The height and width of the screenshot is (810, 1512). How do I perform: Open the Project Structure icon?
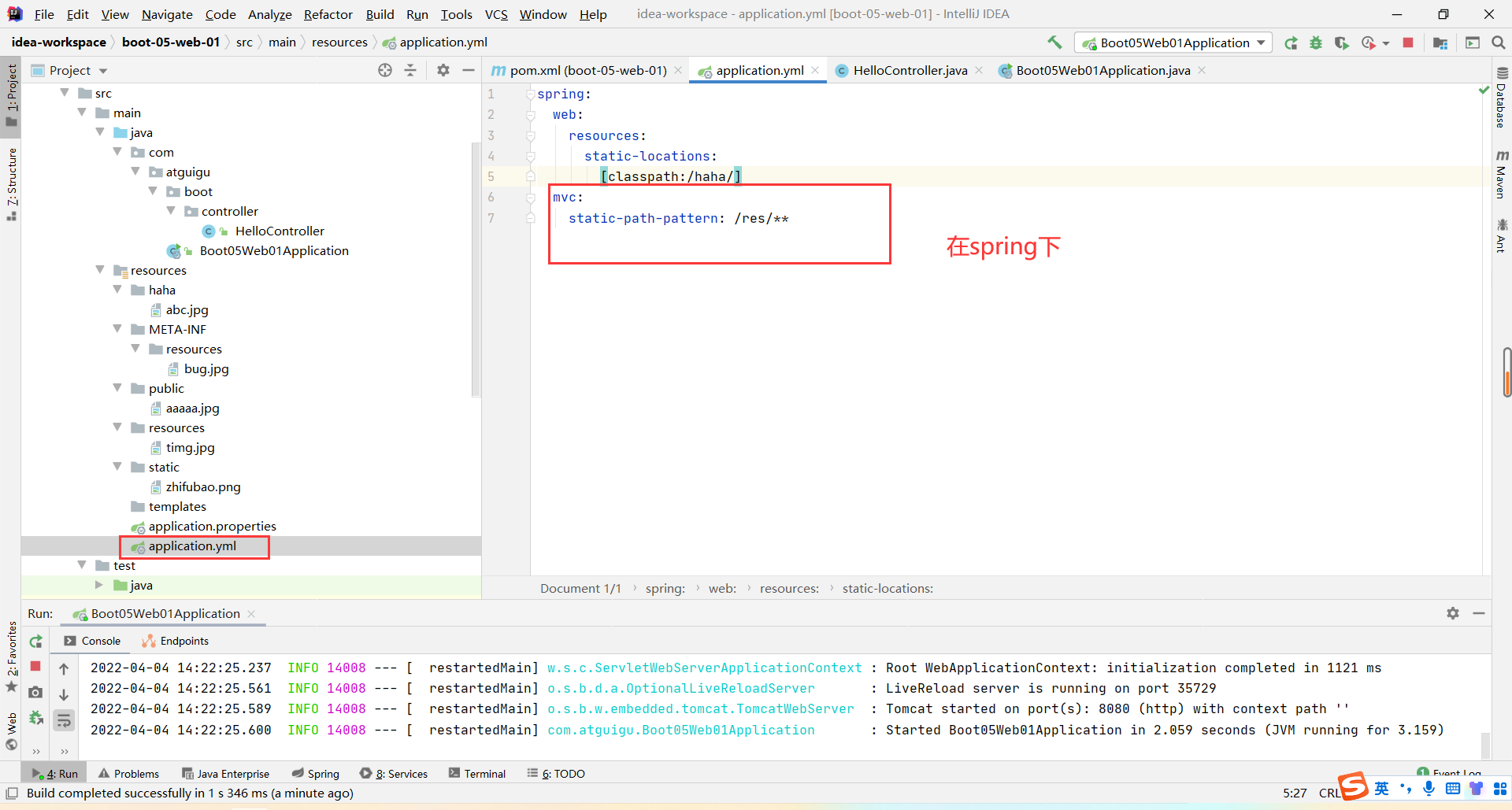(1440, 43)
